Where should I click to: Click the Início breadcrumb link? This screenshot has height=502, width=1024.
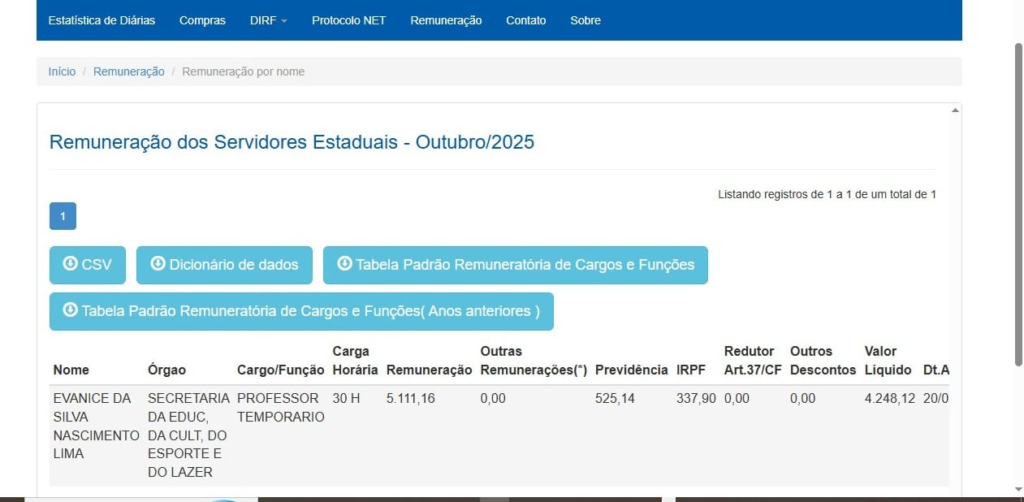click(62, 72)
